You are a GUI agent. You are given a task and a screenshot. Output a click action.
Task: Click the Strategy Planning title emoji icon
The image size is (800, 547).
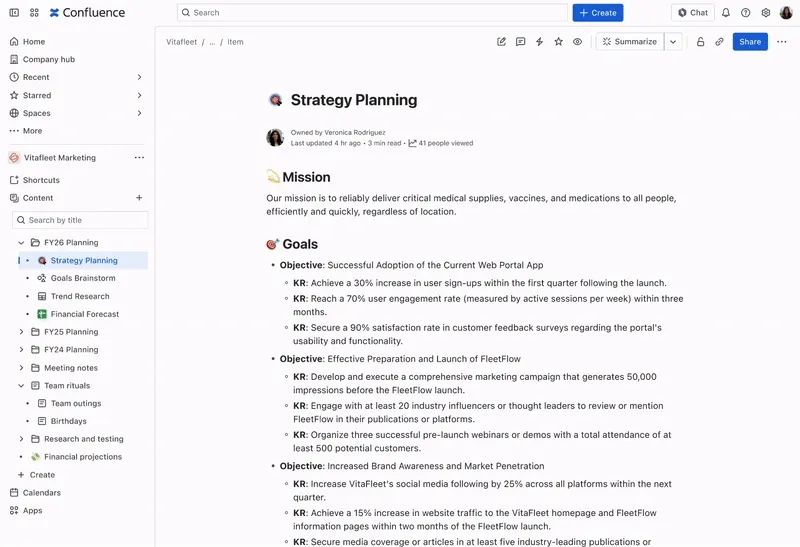(x=276, y=100)
